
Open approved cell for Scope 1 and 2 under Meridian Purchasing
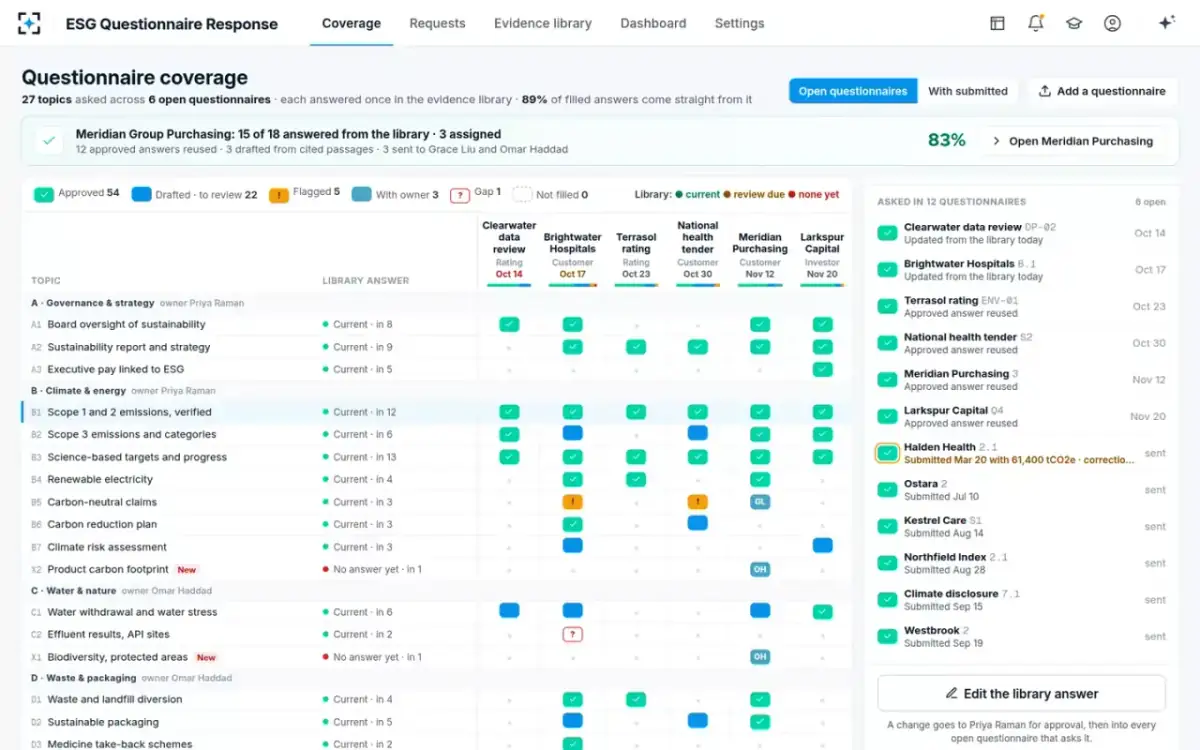click(760, 411)
